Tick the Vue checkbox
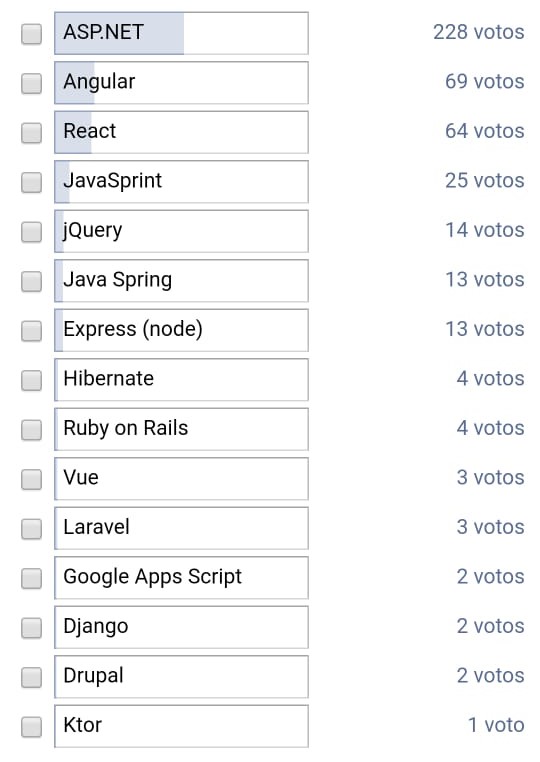Image resolution: width=540 pixels, height=762 pixels. pyautogui.click(x=32, y=479)
